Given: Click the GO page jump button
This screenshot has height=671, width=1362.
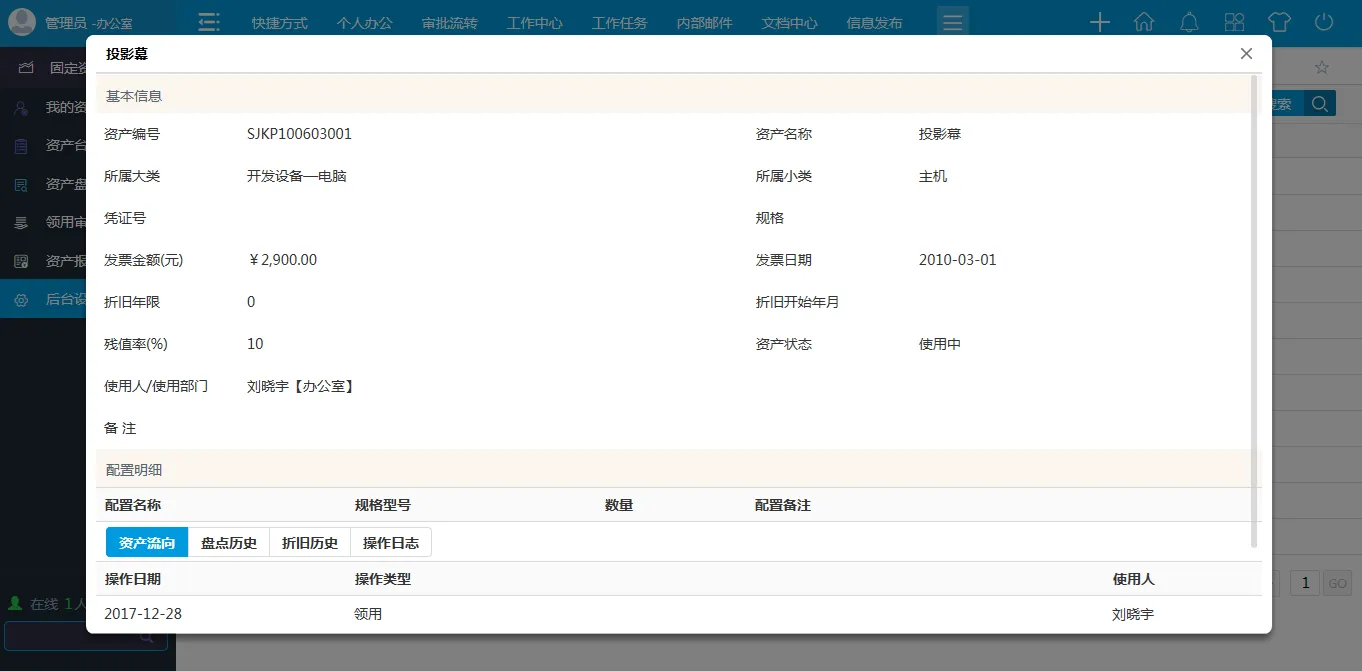Looking at the screenshot, I should click(1337, 584).
